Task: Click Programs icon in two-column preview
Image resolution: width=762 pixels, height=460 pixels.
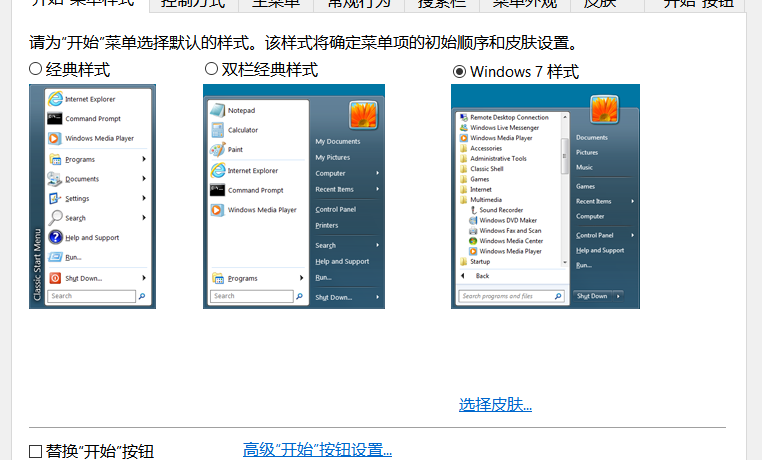Action: pyautogui.click(x=218, y=278)
